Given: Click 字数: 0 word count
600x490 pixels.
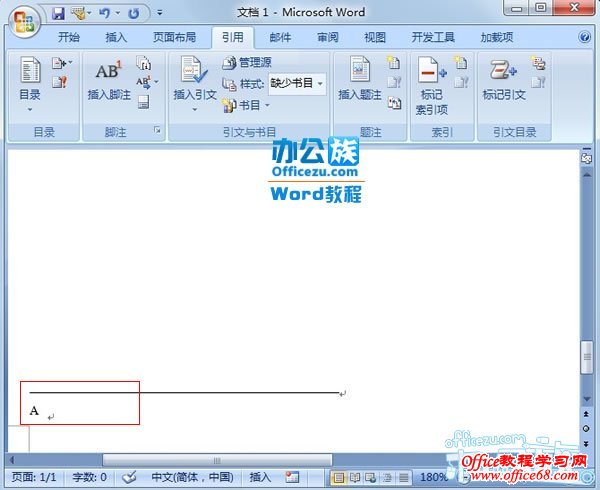Looking at the screenshot, I should [x=89, y=477].
